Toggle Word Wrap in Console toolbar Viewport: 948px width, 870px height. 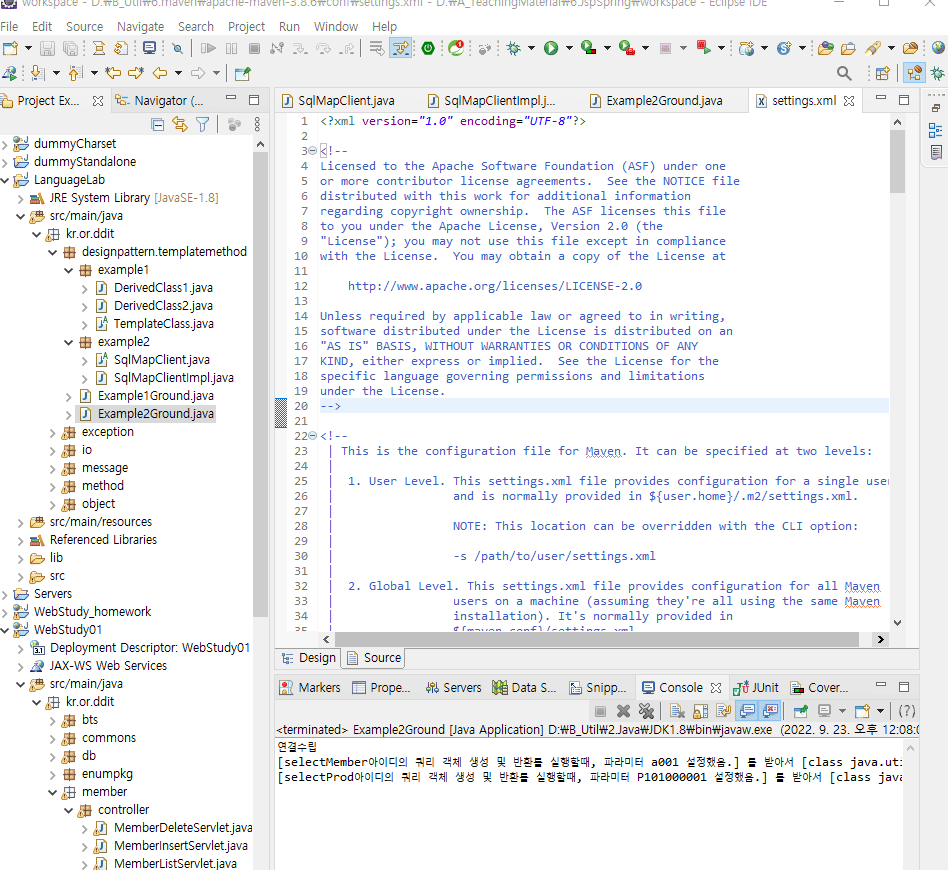pyautogui.click(x=724, y=711)
